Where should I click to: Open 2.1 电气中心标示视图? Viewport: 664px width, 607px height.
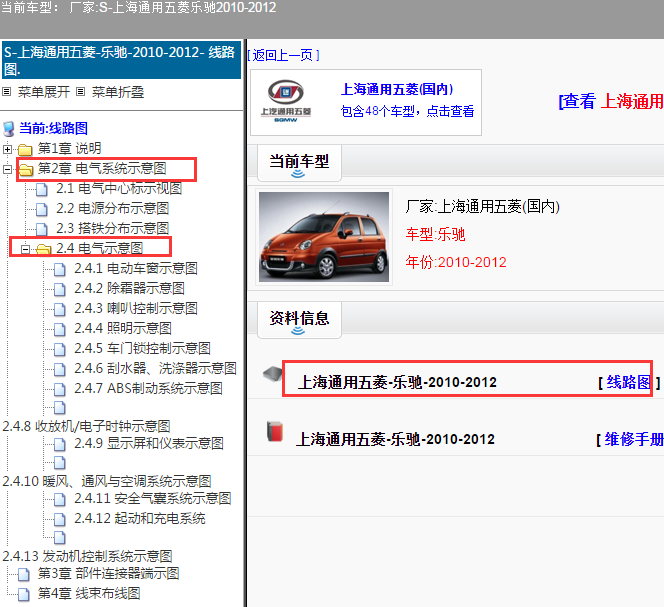click(x=119, y=188)
